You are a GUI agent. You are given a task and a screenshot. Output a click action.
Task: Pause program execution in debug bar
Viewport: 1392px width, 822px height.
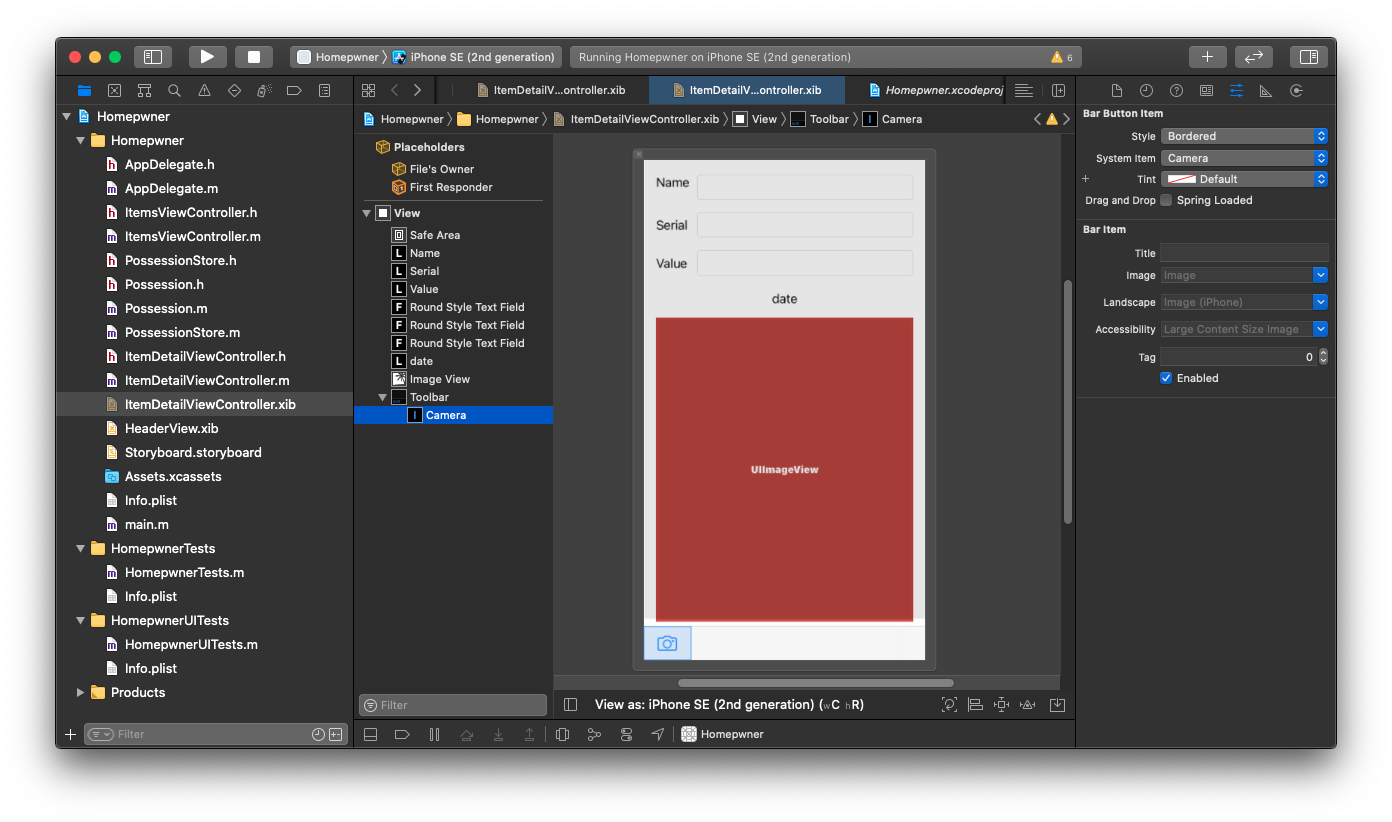pos(434,734)
